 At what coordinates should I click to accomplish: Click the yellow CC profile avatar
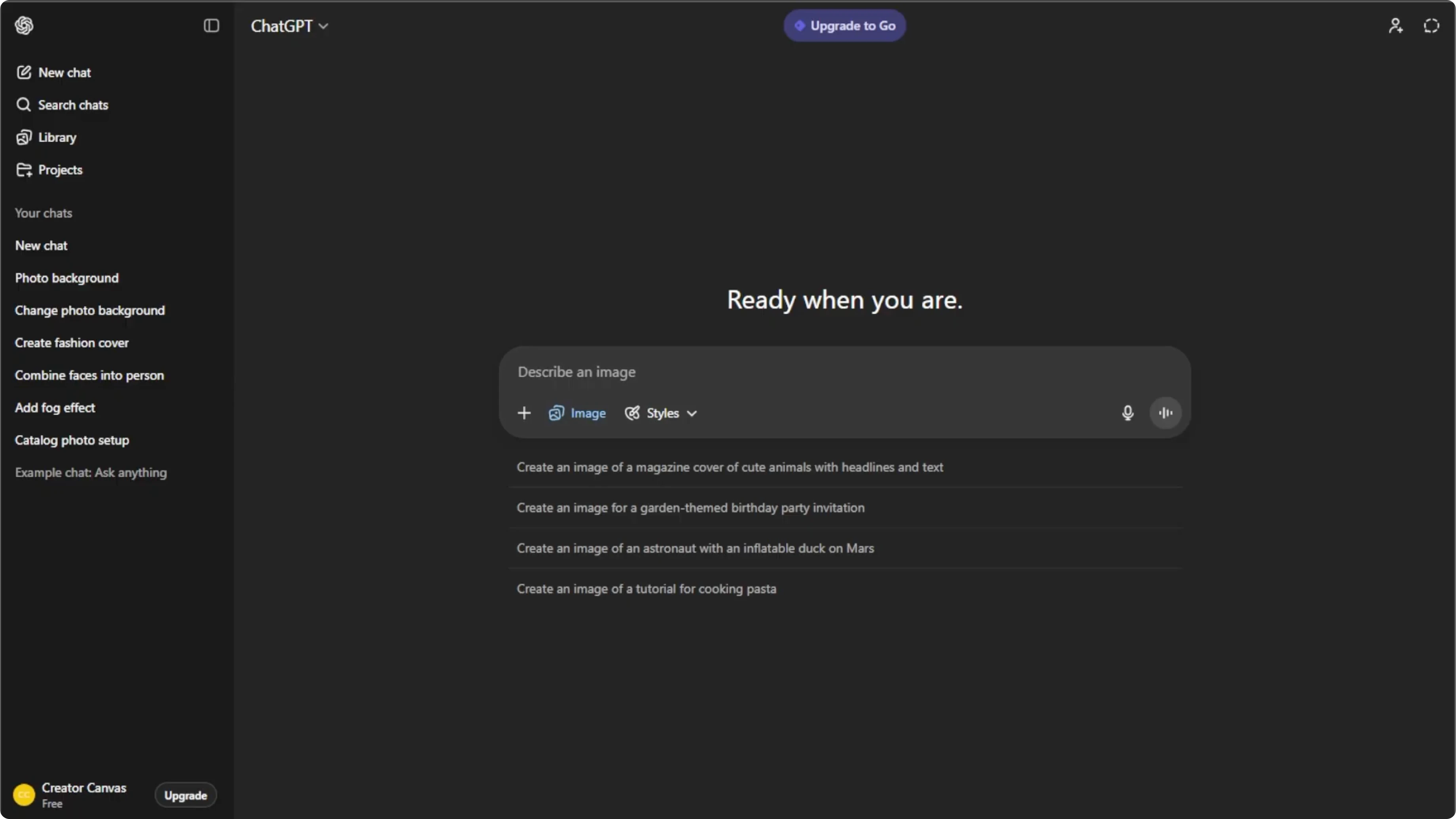24,795
